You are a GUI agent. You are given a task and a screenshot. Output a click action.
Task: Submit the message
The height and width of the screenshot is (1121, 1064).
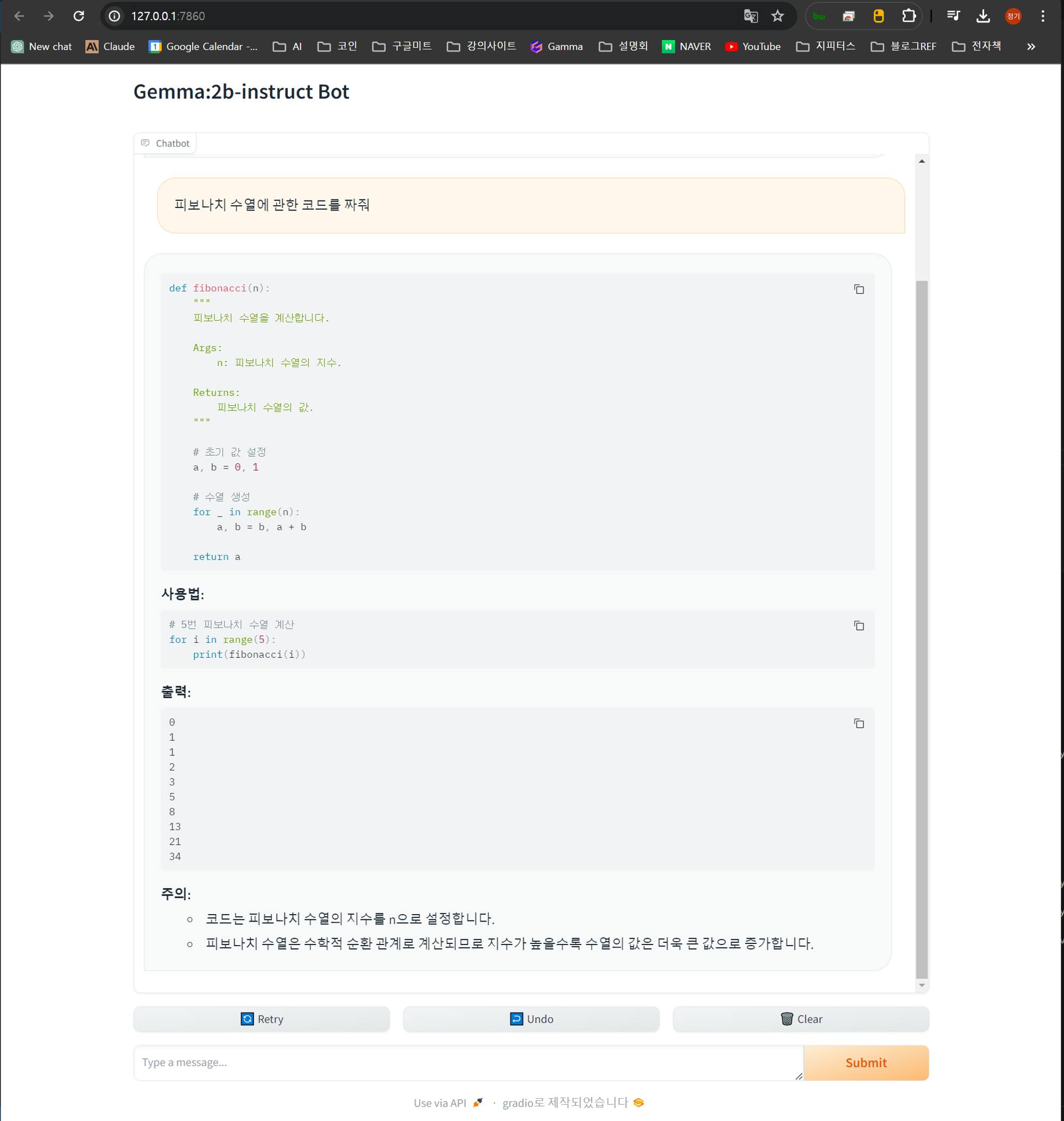[x=866, y=1063]
